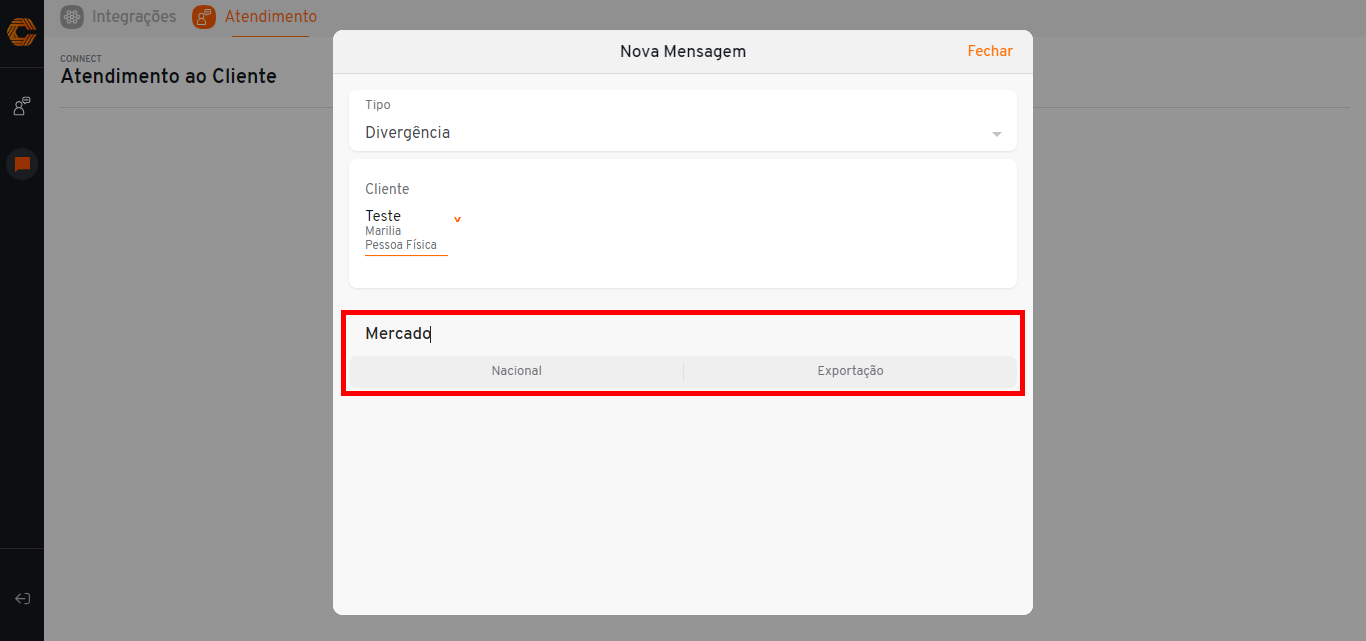The image size is (1366, 641).
Task: Close the Nova Mensagem dialog via Fechar
Action: (990, 51)
